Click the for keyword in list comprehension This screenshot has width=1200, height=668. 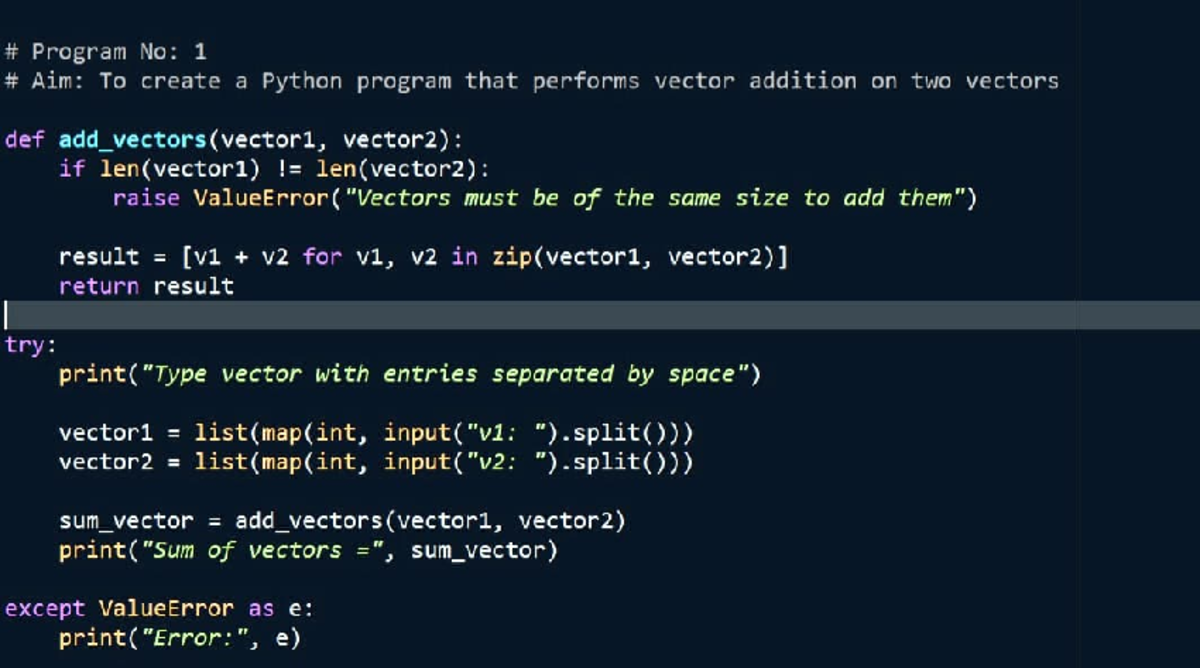coord(322,257)
